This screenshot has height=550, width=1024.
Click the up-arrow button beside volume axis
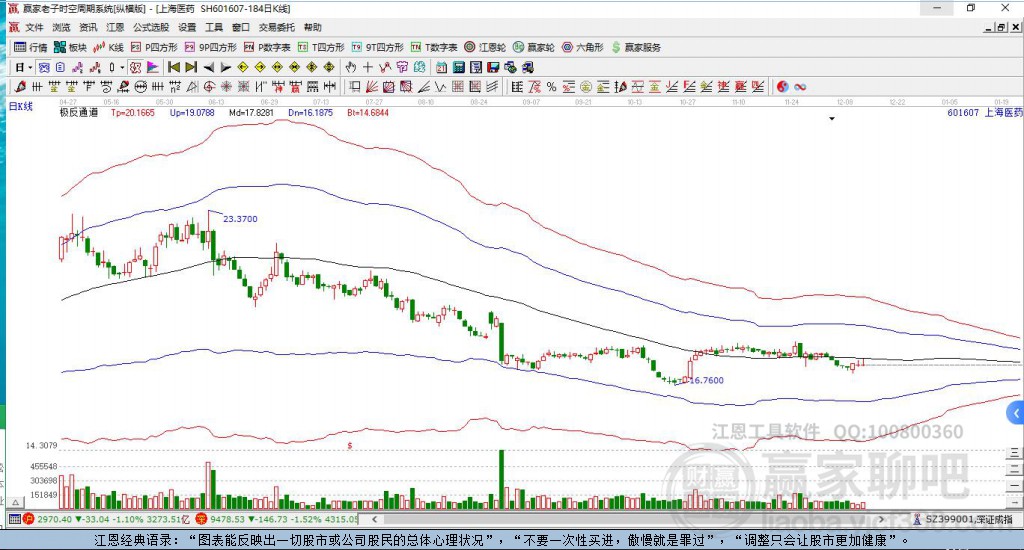click(x=16, y=502)
